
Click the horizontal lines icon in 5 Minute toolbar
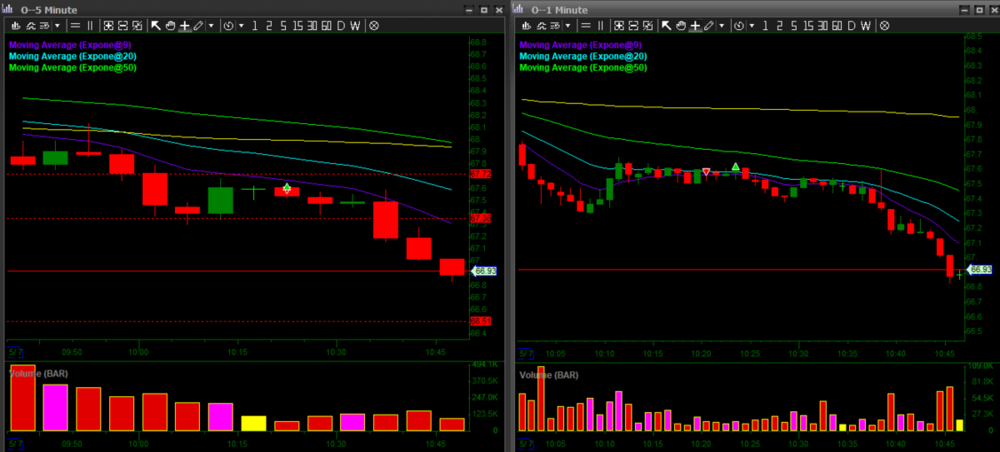[x=75, y=24]
